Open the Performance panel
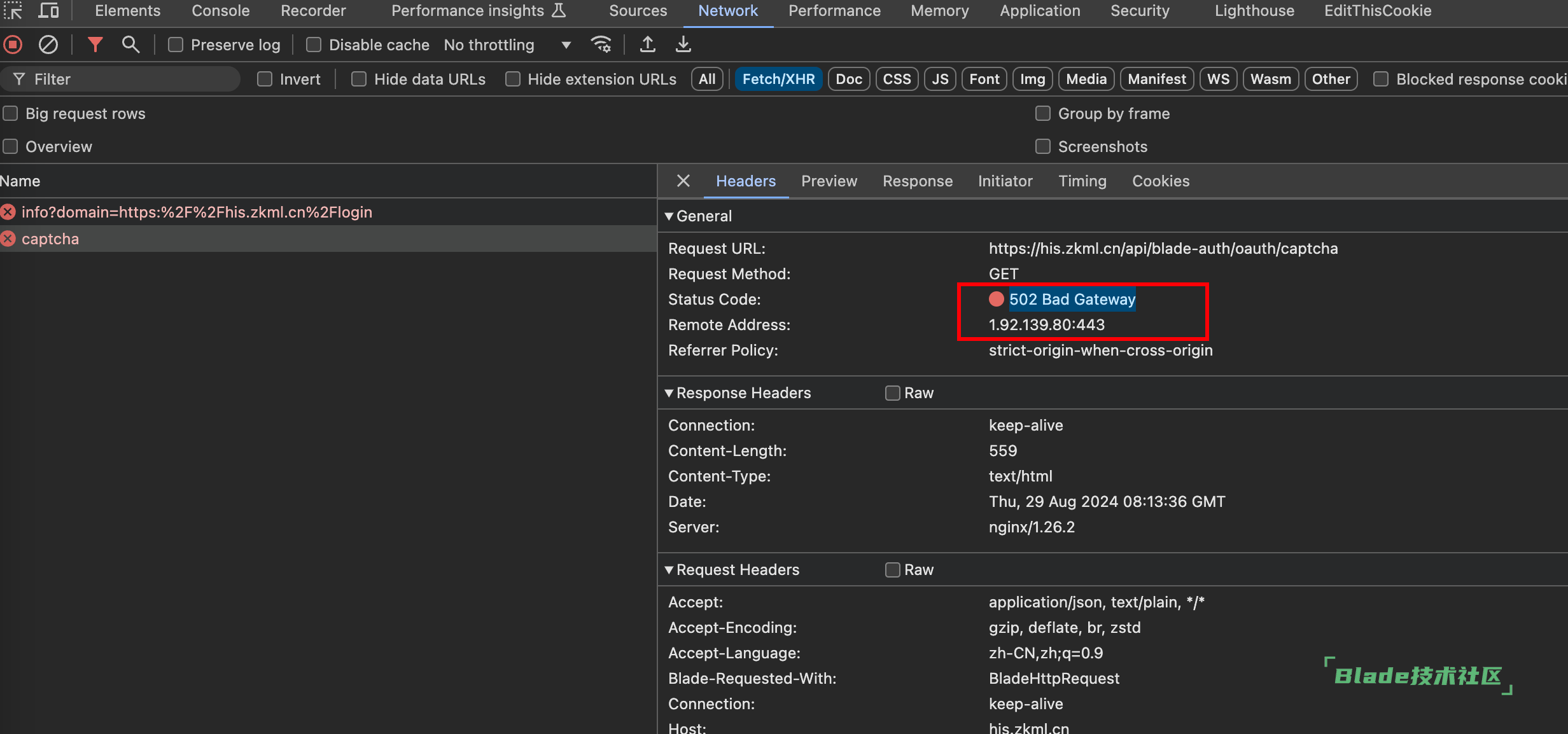Screen dimensions: 1568x734 (x=835, y=11)
